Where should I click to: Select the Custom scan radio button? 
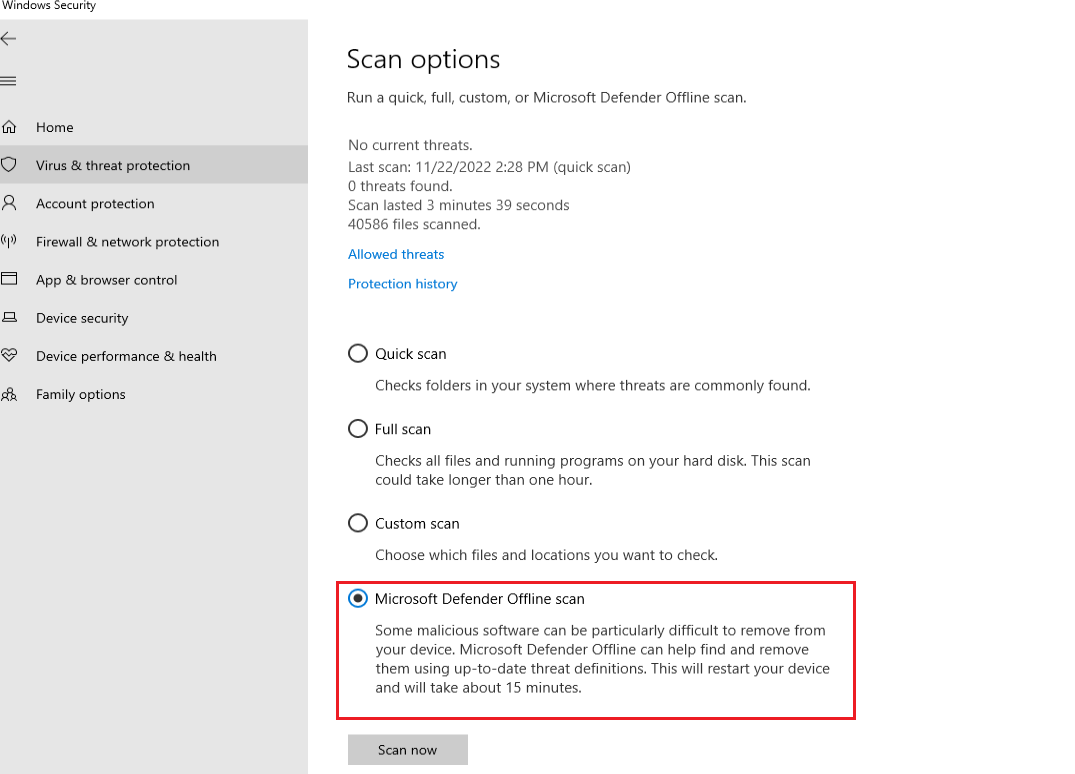pos(358,523)
